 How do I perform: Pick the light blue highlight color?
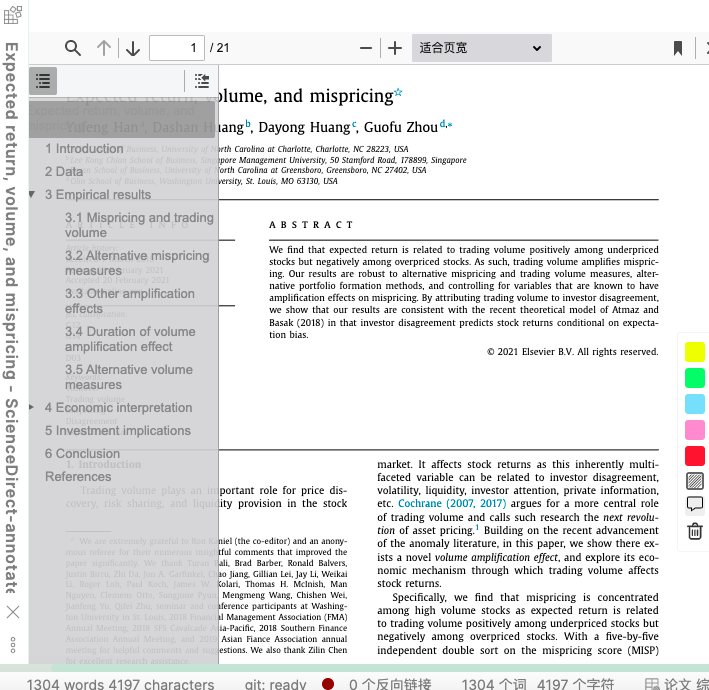[x=695, y=404]
